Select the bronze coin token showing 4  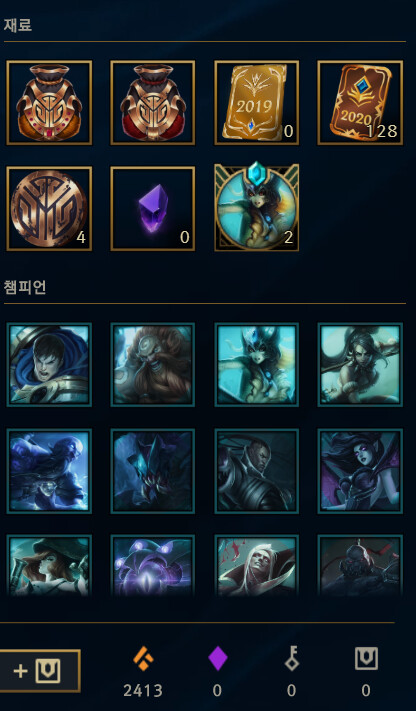(x=49, y=209)
